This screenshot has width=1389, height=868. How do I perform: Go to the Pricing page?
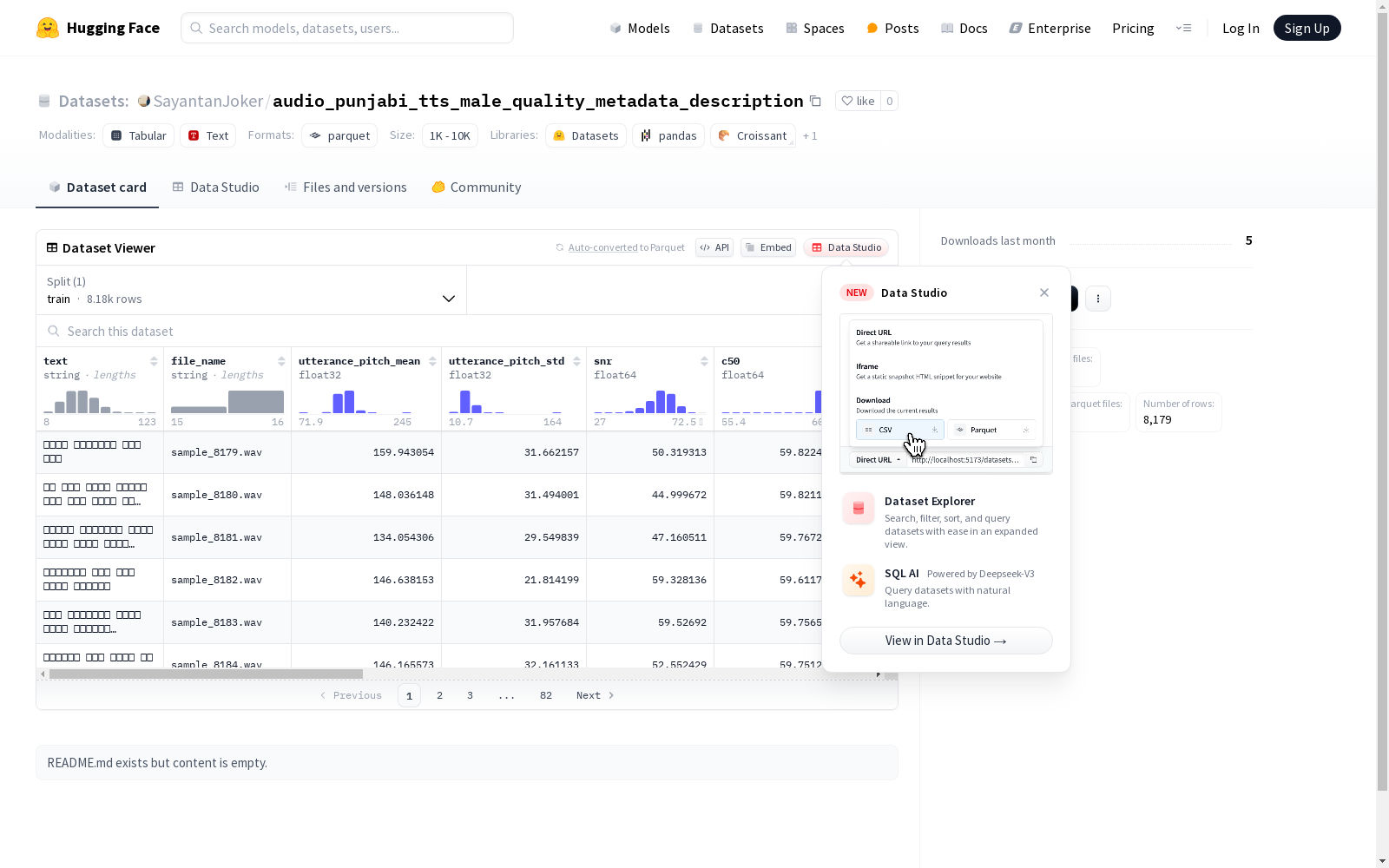1133,28
